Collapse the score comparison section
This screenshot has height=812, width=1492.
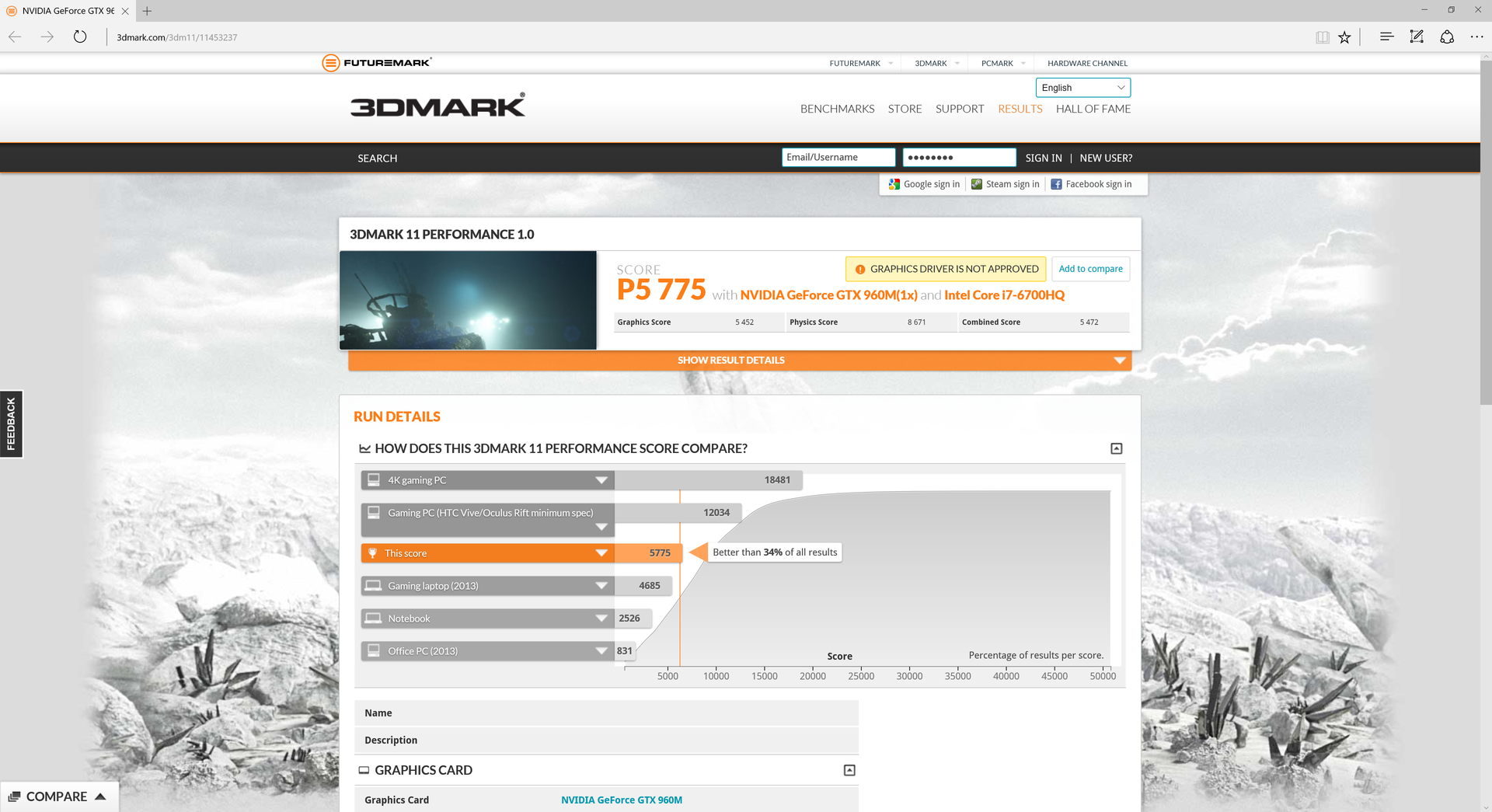[1117, 448]
